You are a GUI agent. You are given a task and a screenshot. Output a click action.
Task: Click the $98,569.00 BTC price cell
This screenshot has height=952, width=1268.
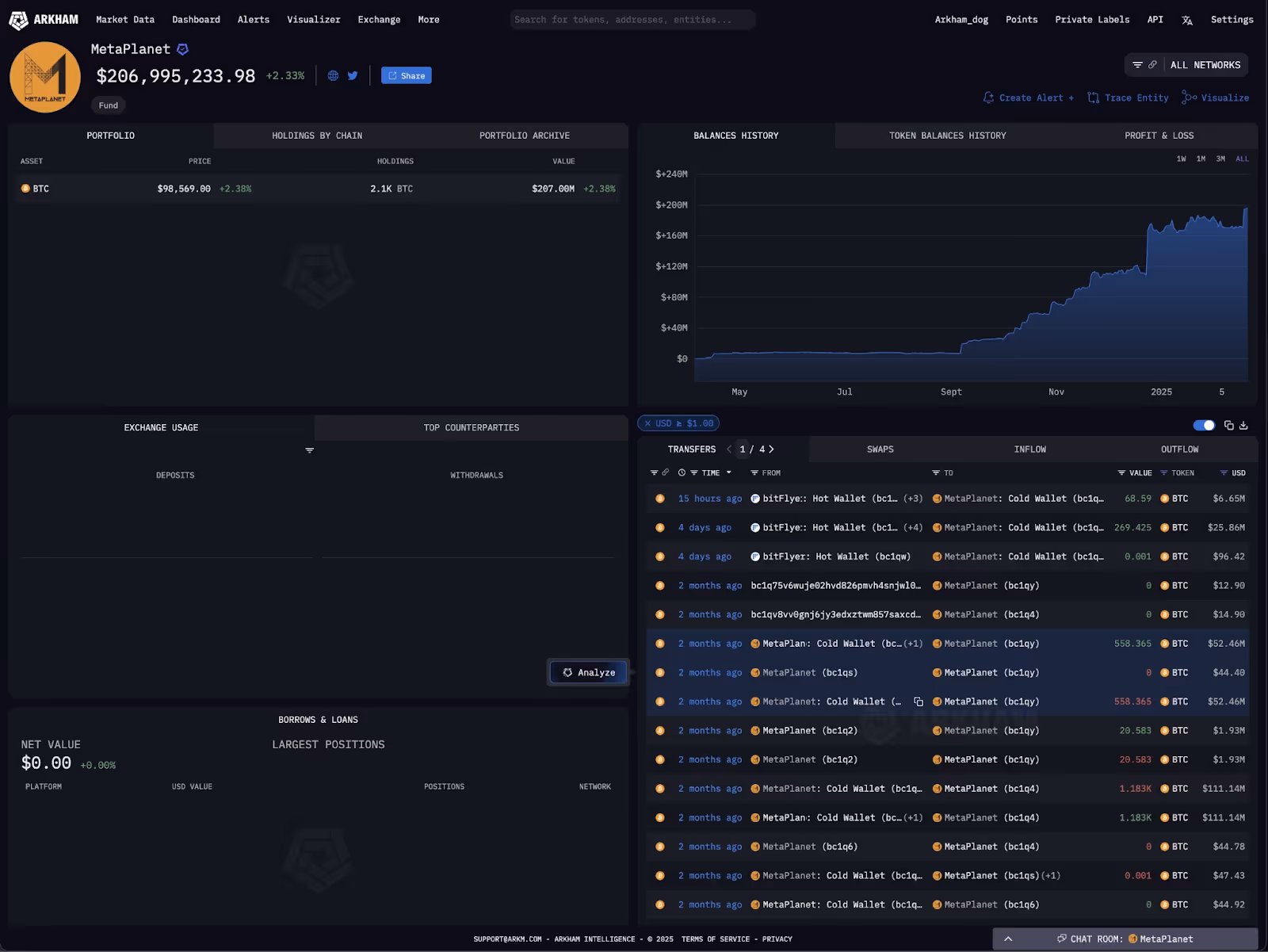click(184, 189)
